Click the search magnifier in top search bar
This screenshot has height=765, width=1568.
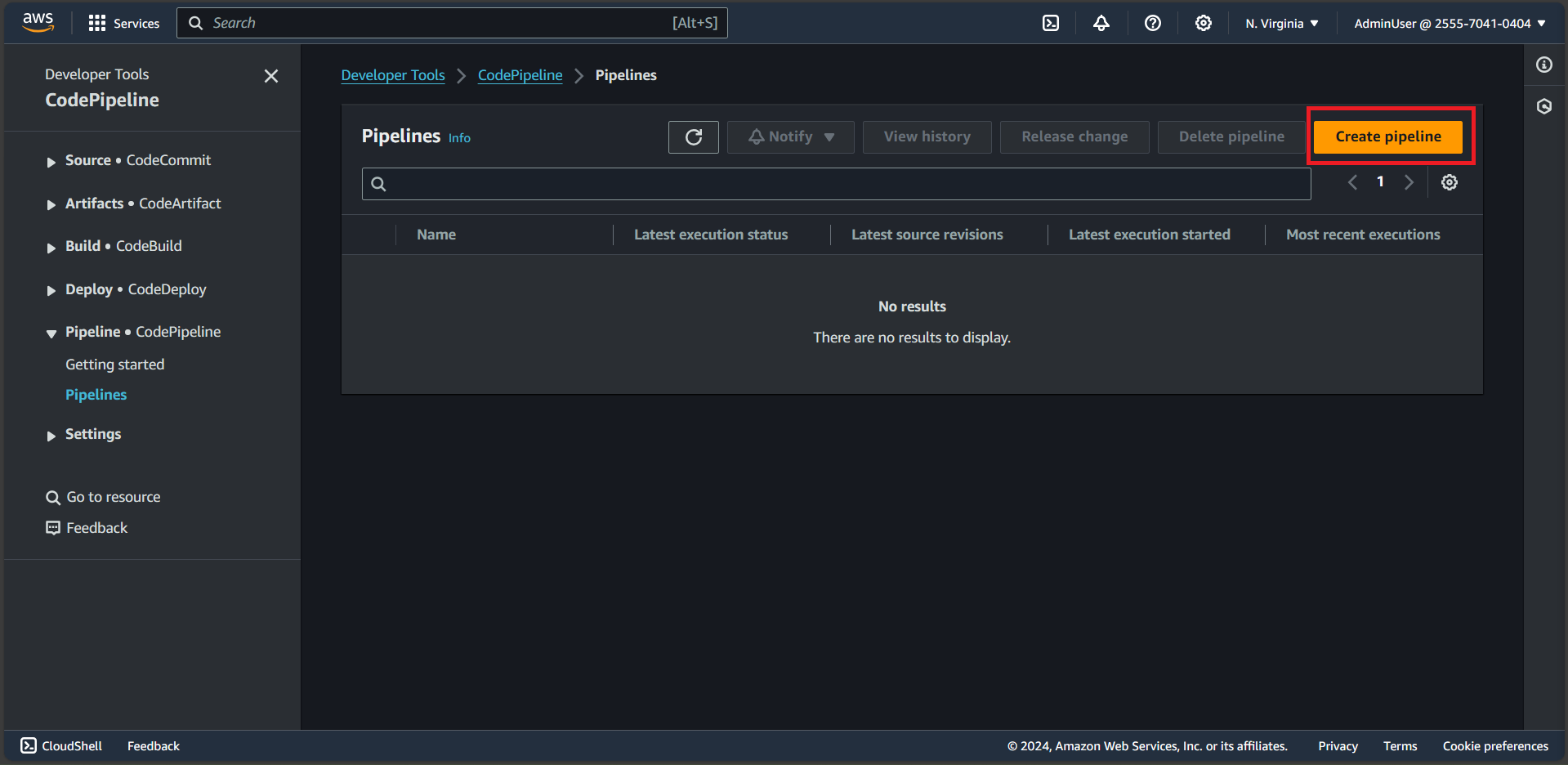(196, 23)
